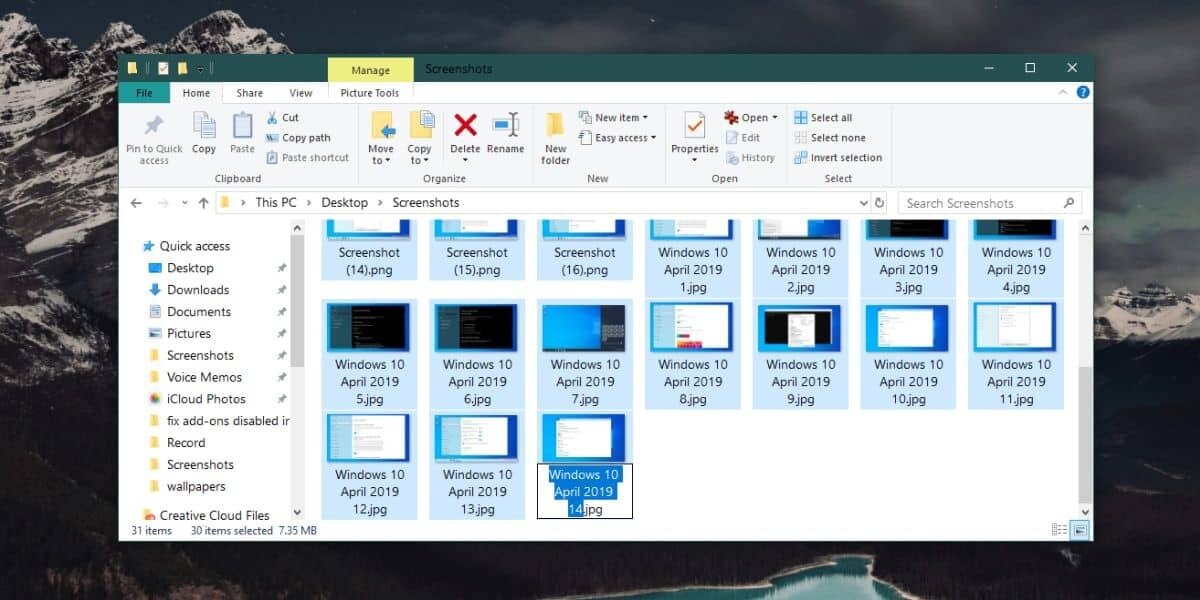Click the Copy icon in Clipboard group

point(204,126)
